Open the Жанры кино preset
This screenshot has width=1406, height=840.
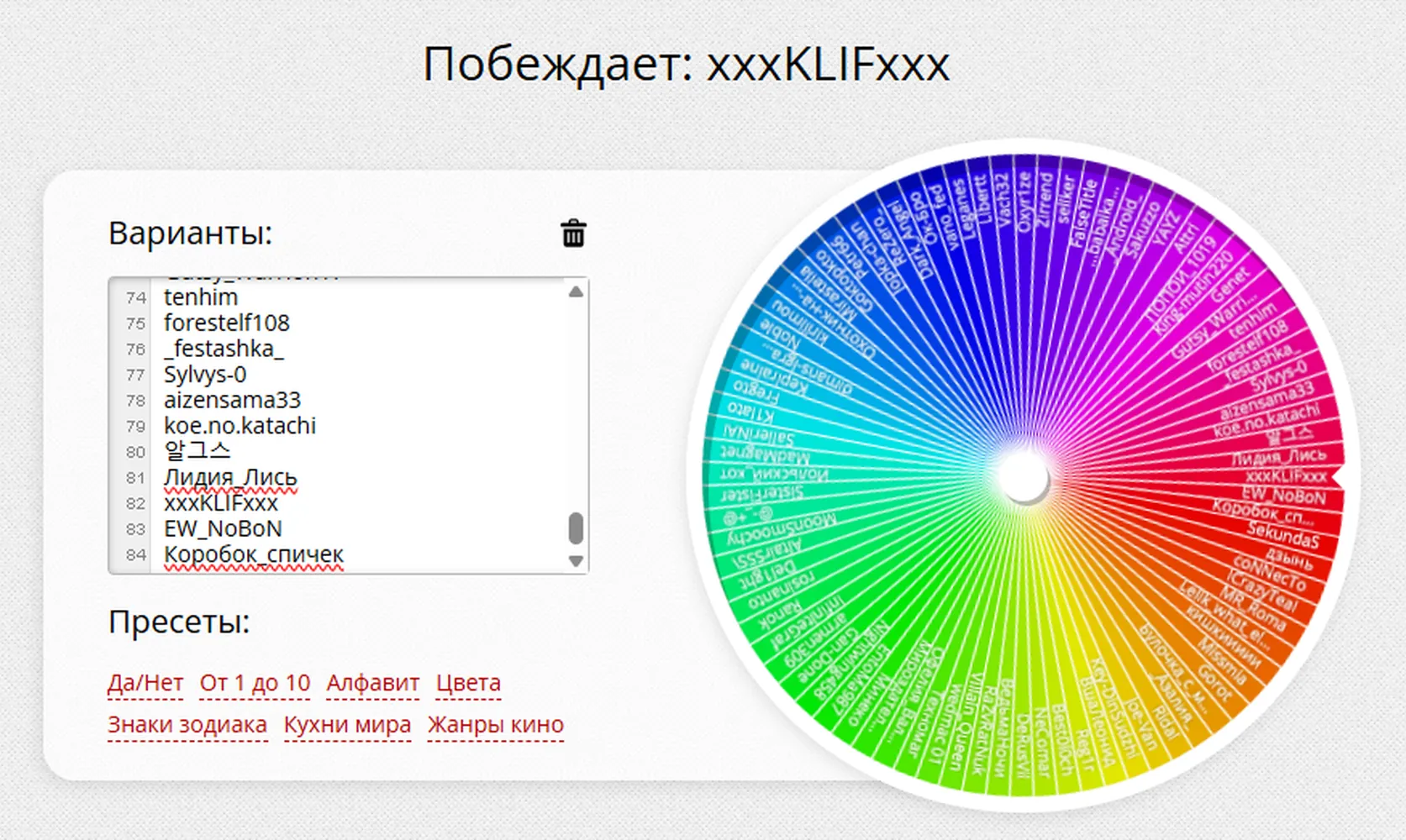coord(495,724)
